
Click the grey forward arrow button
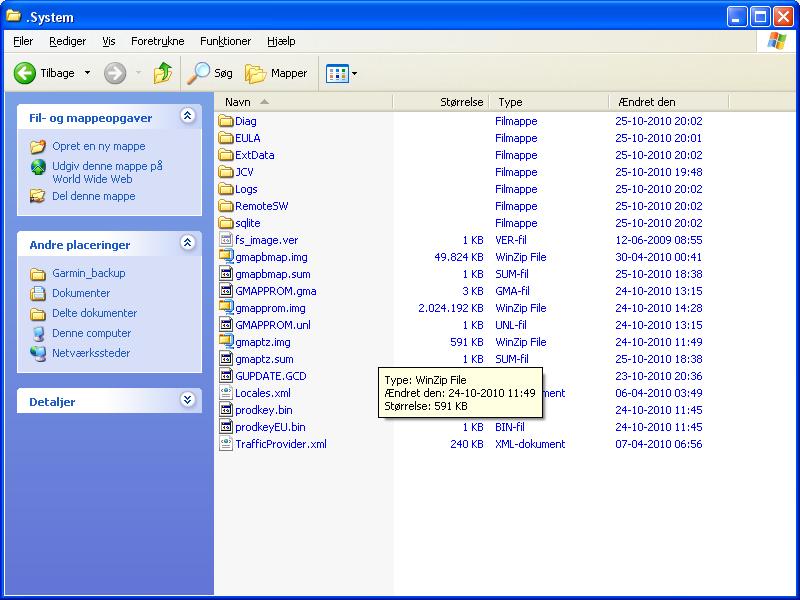coord(115,73)
